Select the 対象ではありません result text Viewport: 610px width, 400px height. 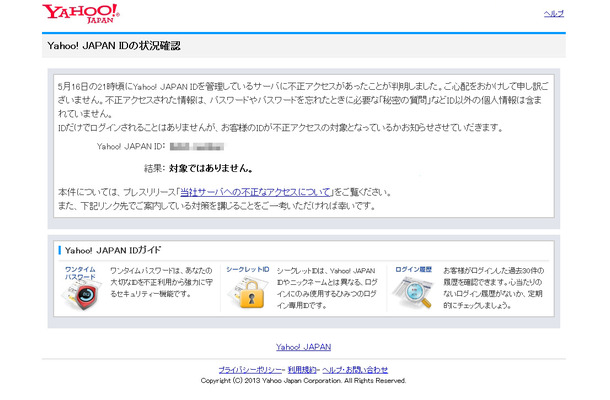[211, 168]
